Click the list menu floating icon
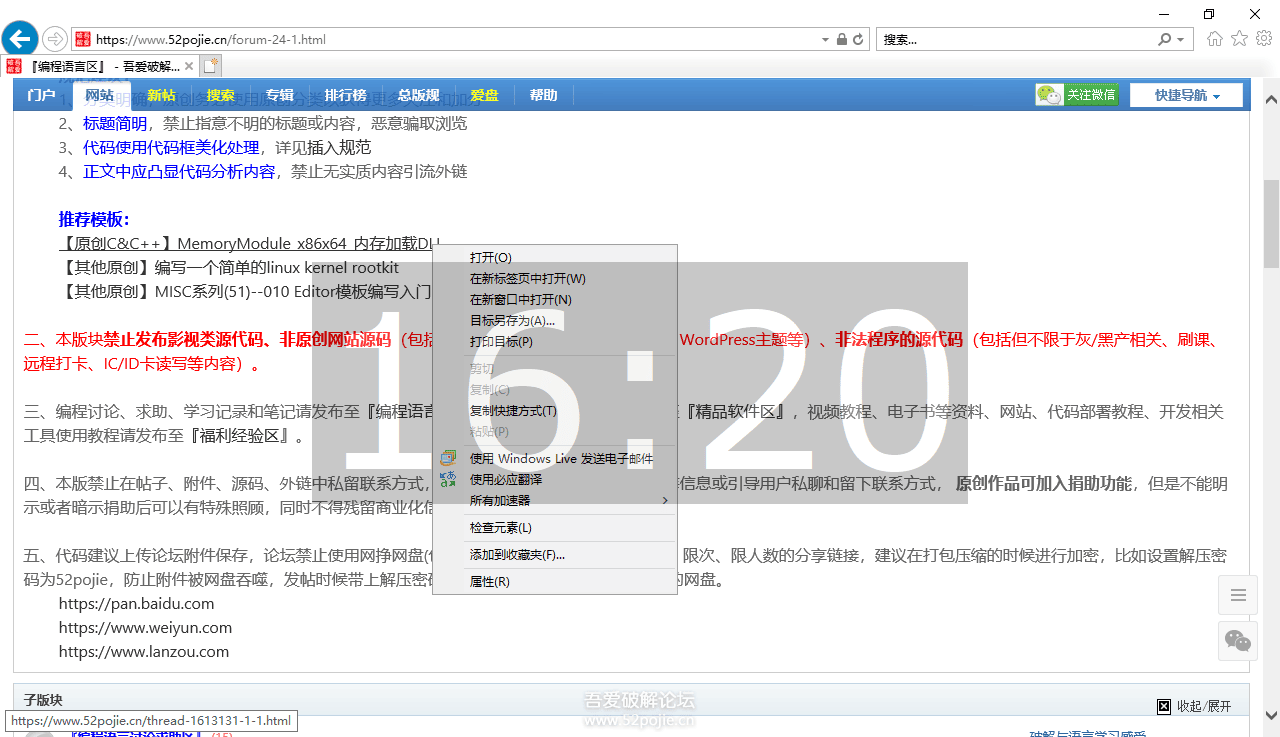The height and width of the screenshot is (737, 1280). click(1238, 596)
